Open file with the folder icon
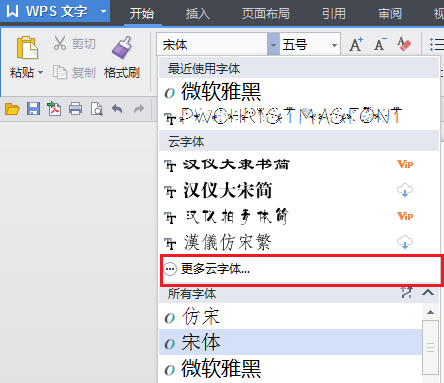444x383 pixels. pos(12,109)
